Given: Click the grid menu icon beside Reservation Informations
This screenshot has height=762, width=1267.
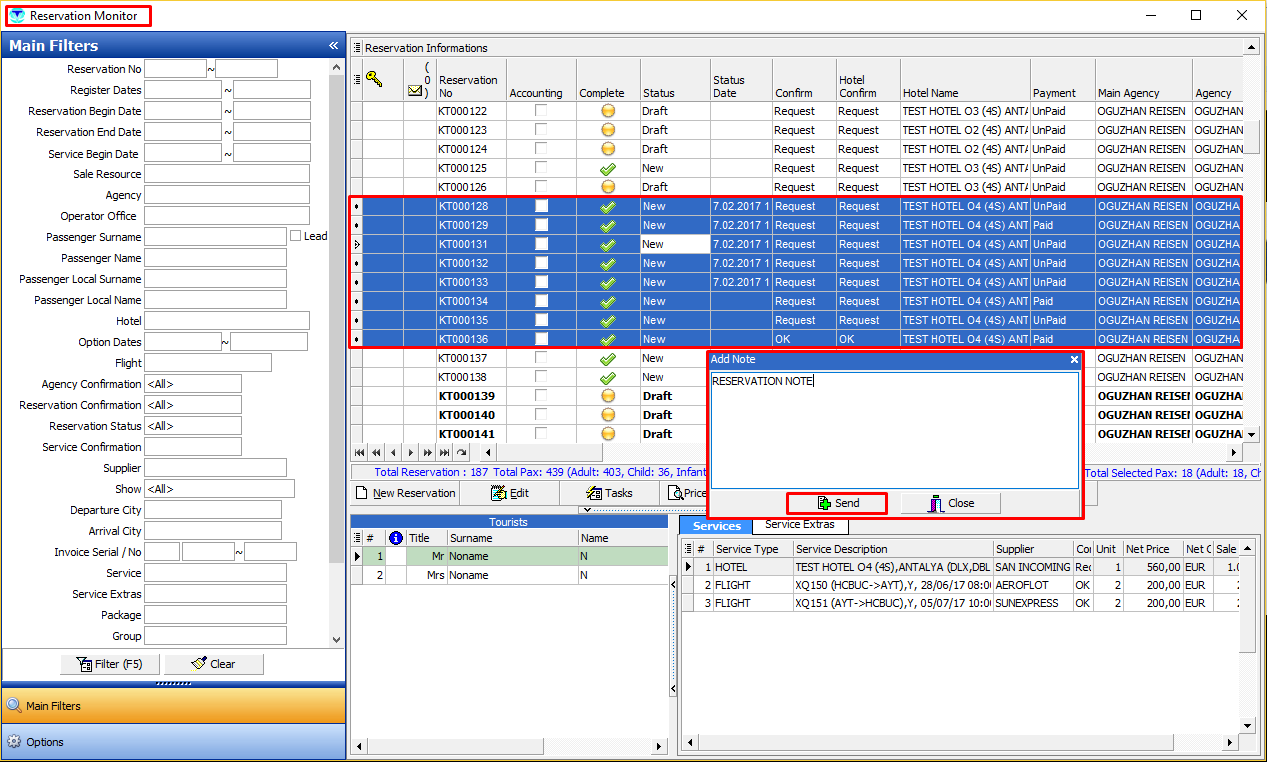Looking at the screenshot, I should (x=357, y=48).
